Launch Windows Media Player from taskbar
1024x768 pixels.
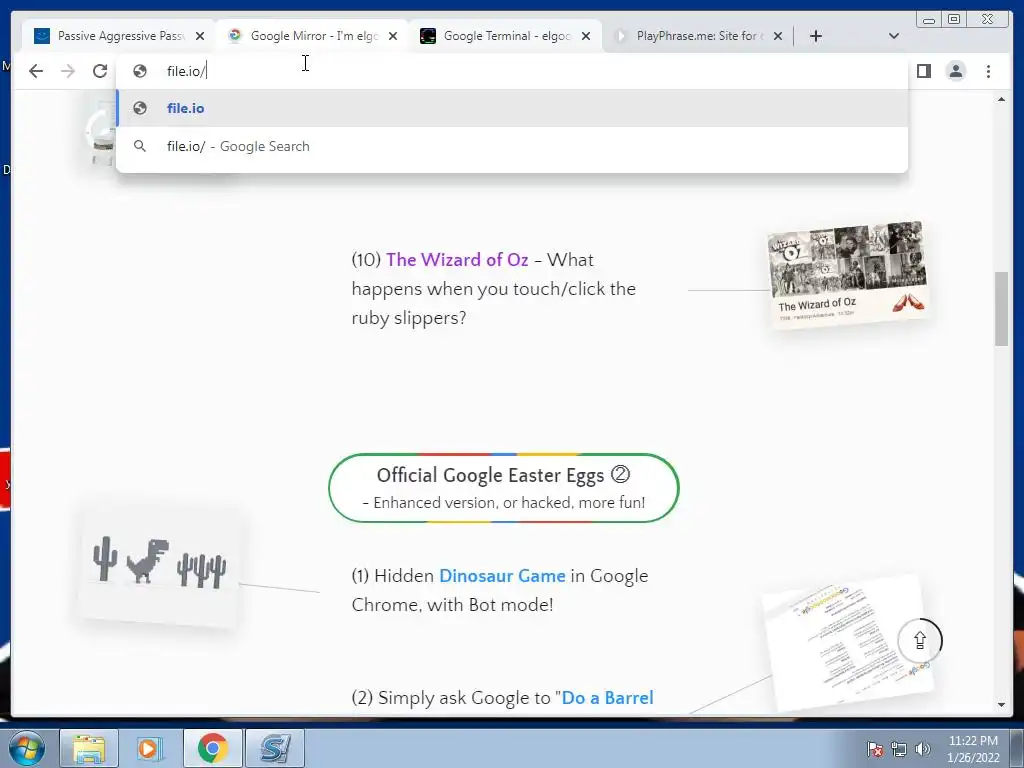[150, 748]
